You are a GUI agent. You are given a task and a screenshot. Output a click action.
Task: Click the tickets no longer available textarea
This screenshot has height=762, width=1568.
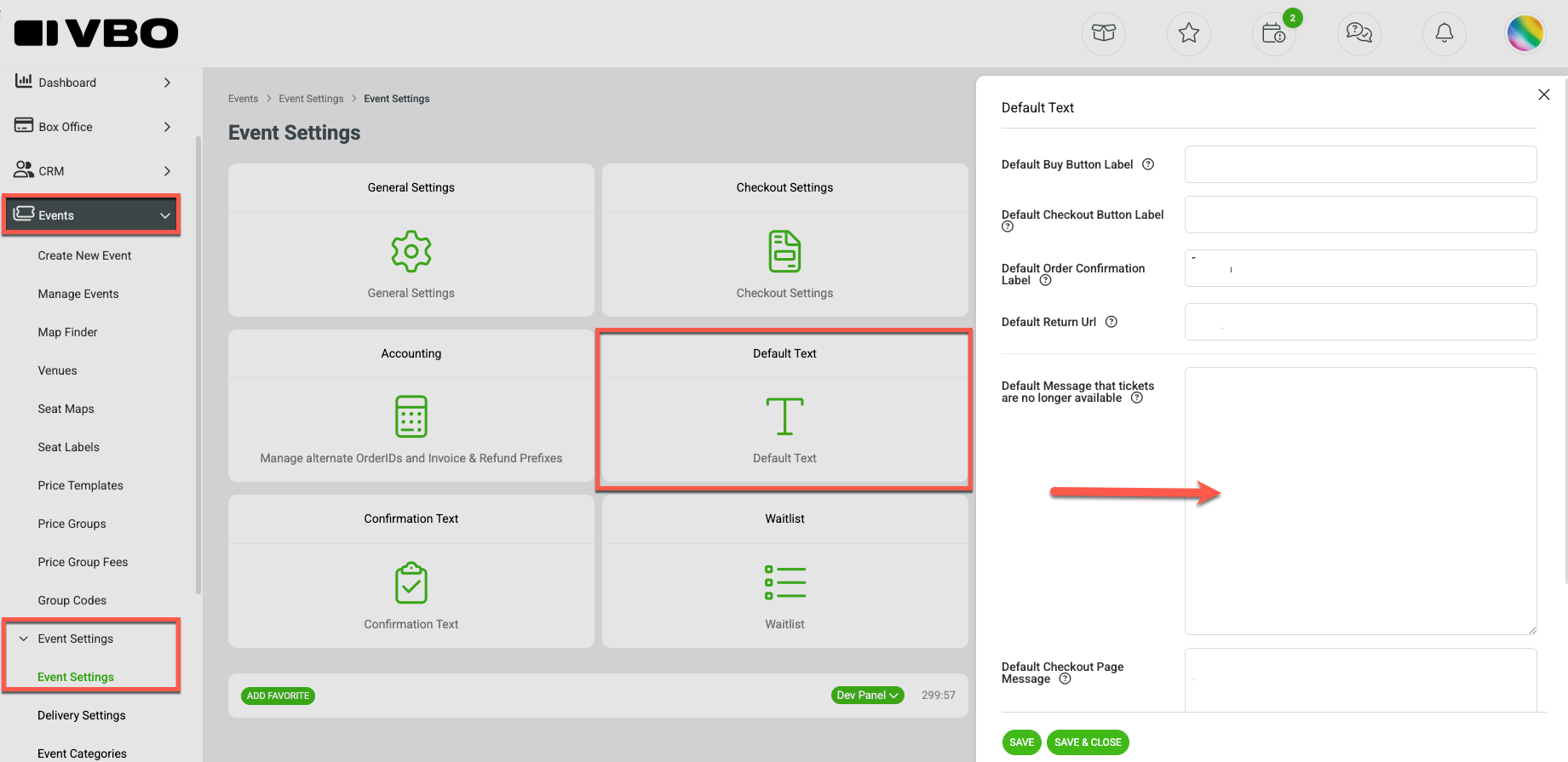point(1360,501)
